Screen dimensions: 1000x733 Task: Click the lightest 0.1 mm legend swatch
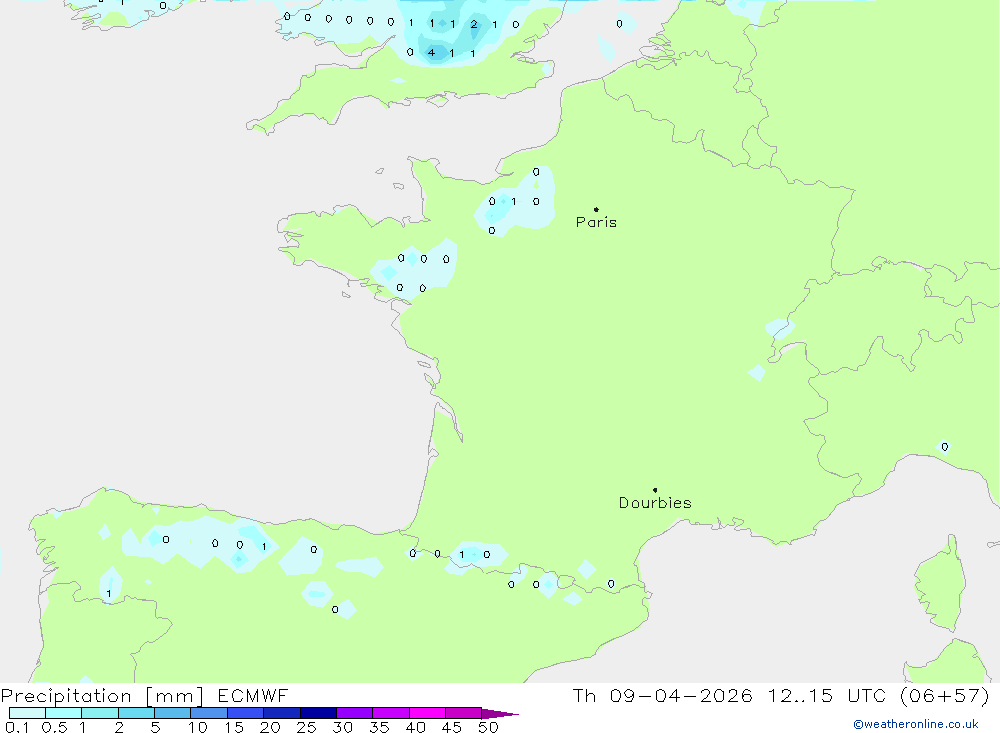coord(27,713)
